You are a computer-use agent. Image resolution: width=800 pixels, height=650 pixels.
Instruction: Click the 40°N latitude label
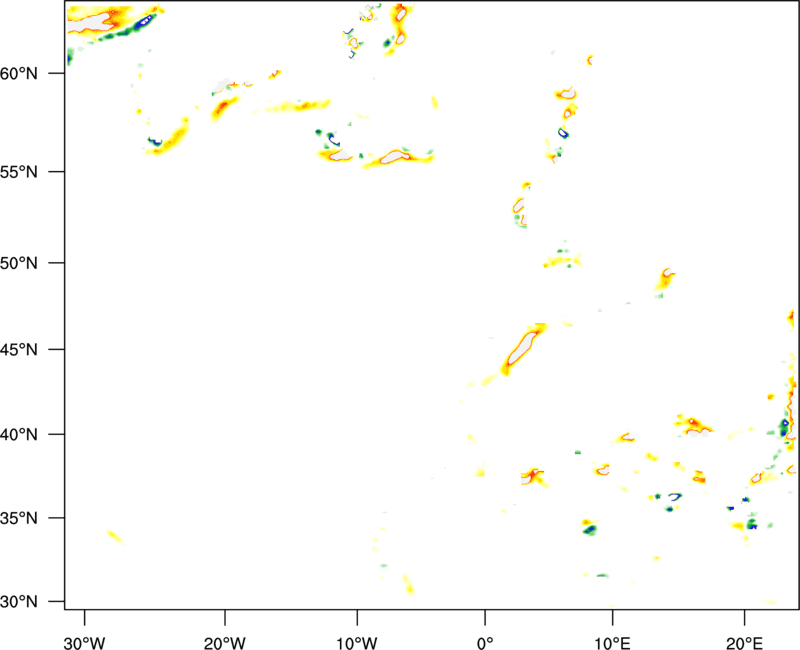click(19, 435)
